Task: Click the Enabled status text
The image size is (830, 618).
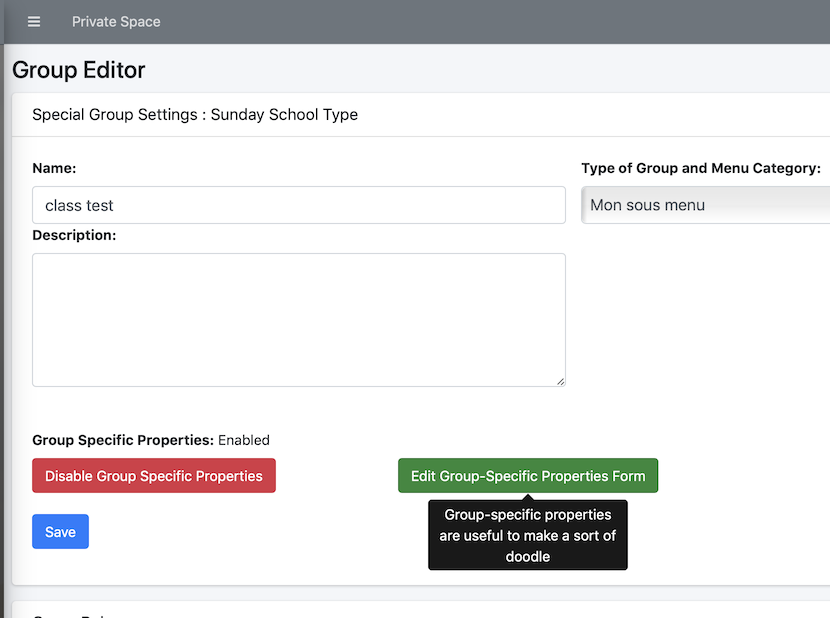Action: click(x=244, y=440)
